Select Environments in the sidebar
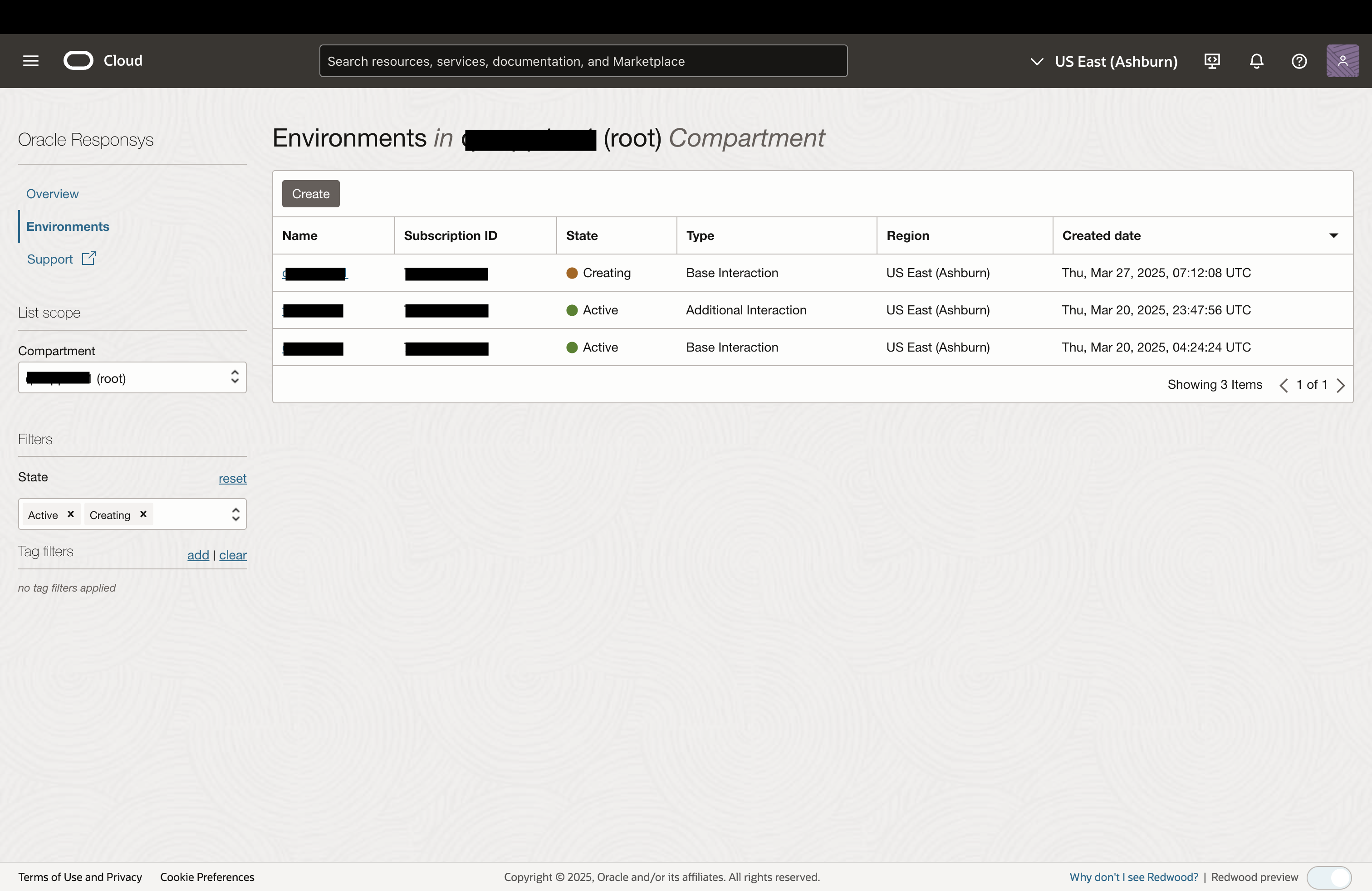Screen dimensions: 1372x891 [x=68, y=226]
